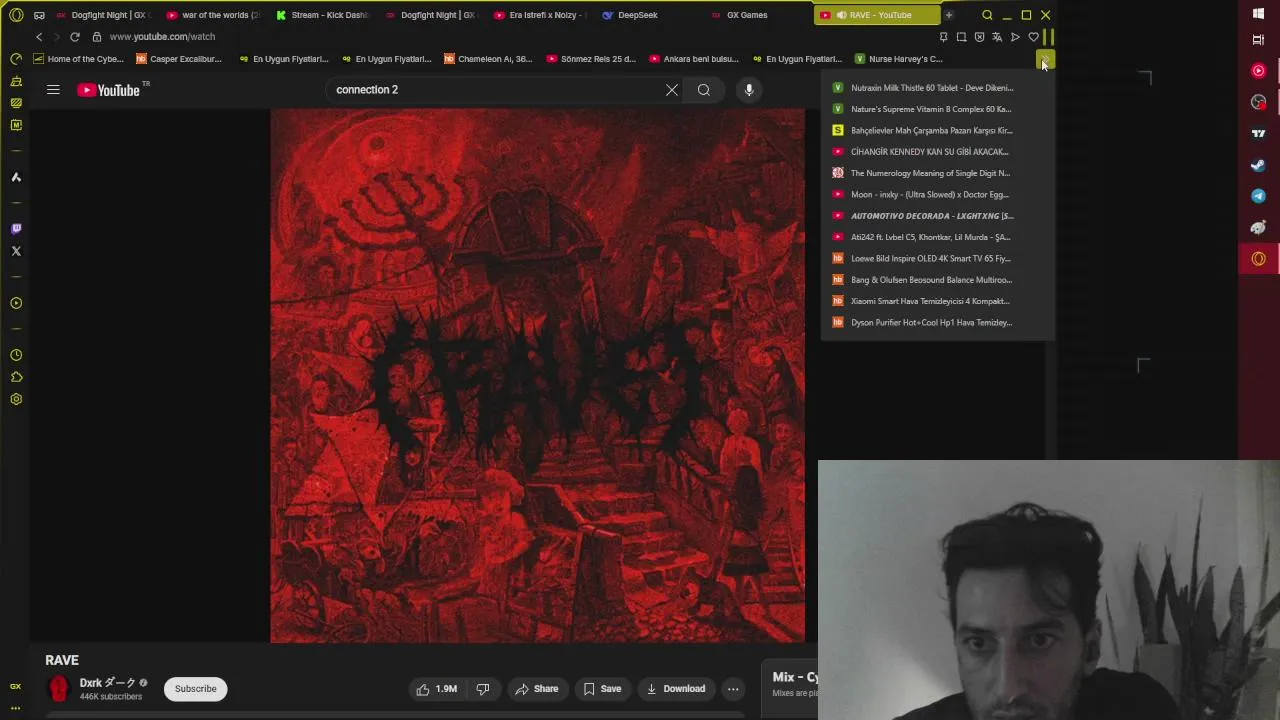Pin the page with the pinboard icon
Image resolution: width=1280 pixels, height=720 pixels.
[x=943, y=37]
